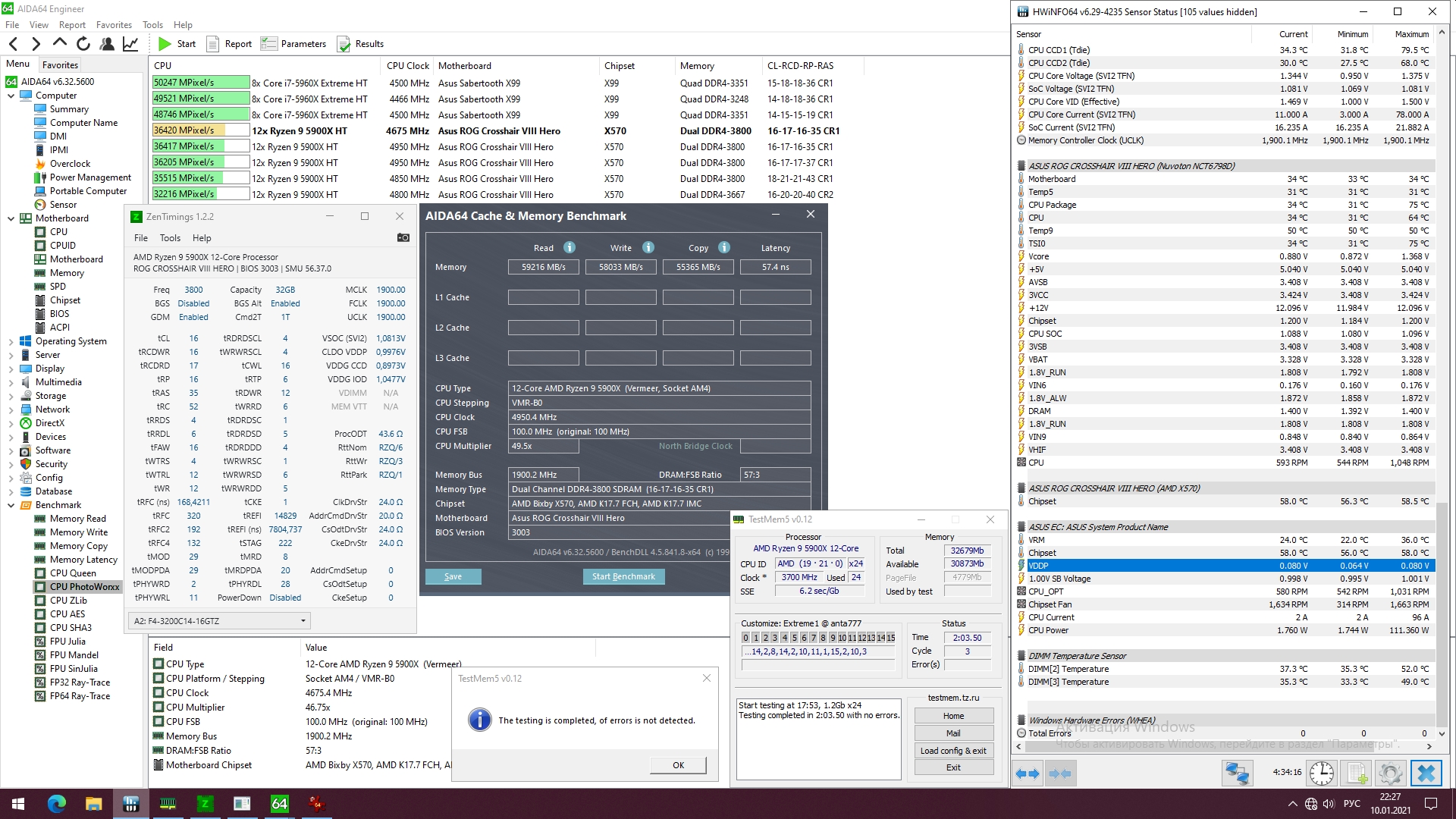This screenshot has height=819, width=1456.
Task: Open AIDA64 icon in Windows taskbar
Action: pyautogui.click(x=279, y=803)
